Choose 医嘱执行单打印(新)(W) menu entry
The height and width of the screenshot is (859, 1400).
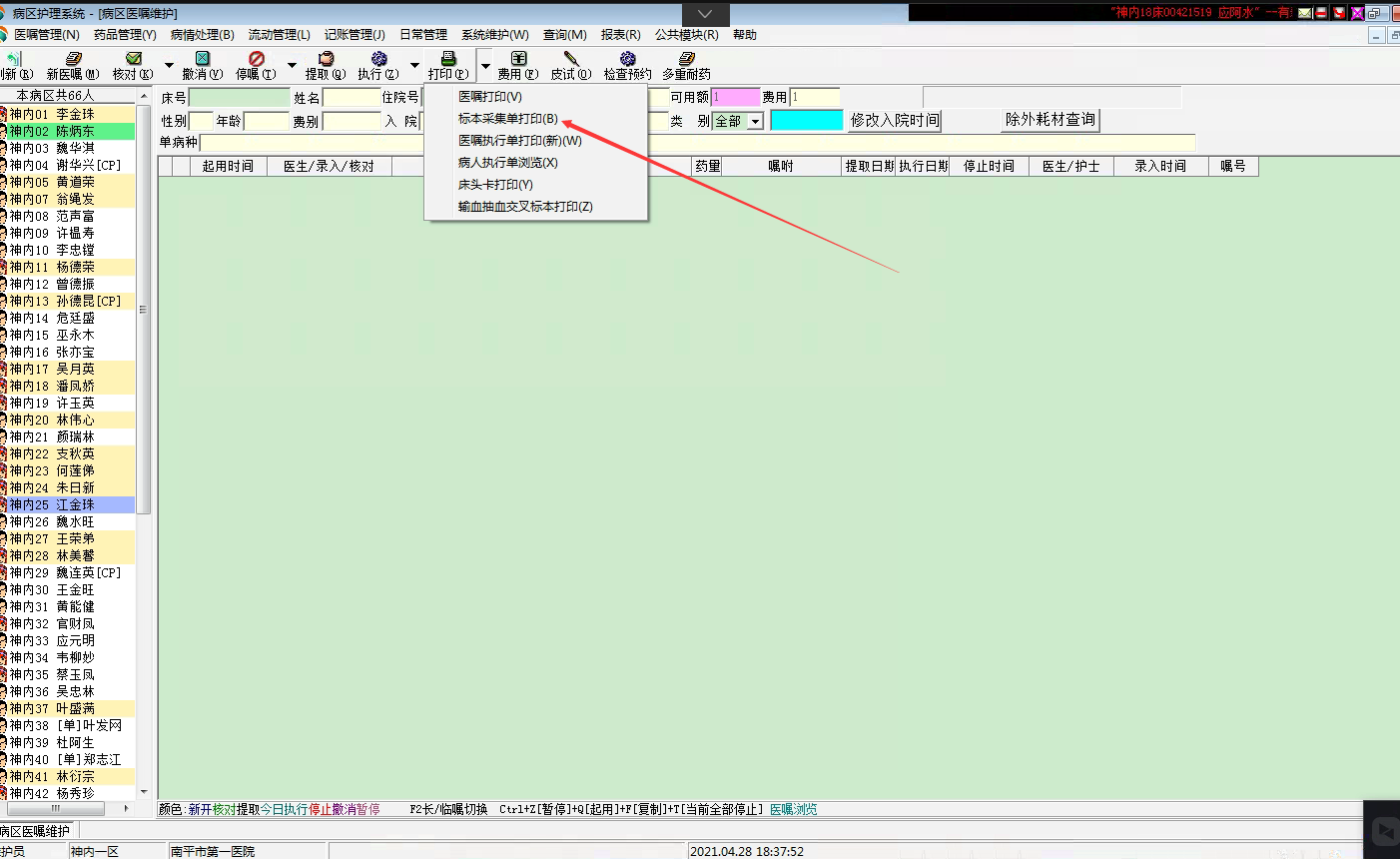point(536,141)
